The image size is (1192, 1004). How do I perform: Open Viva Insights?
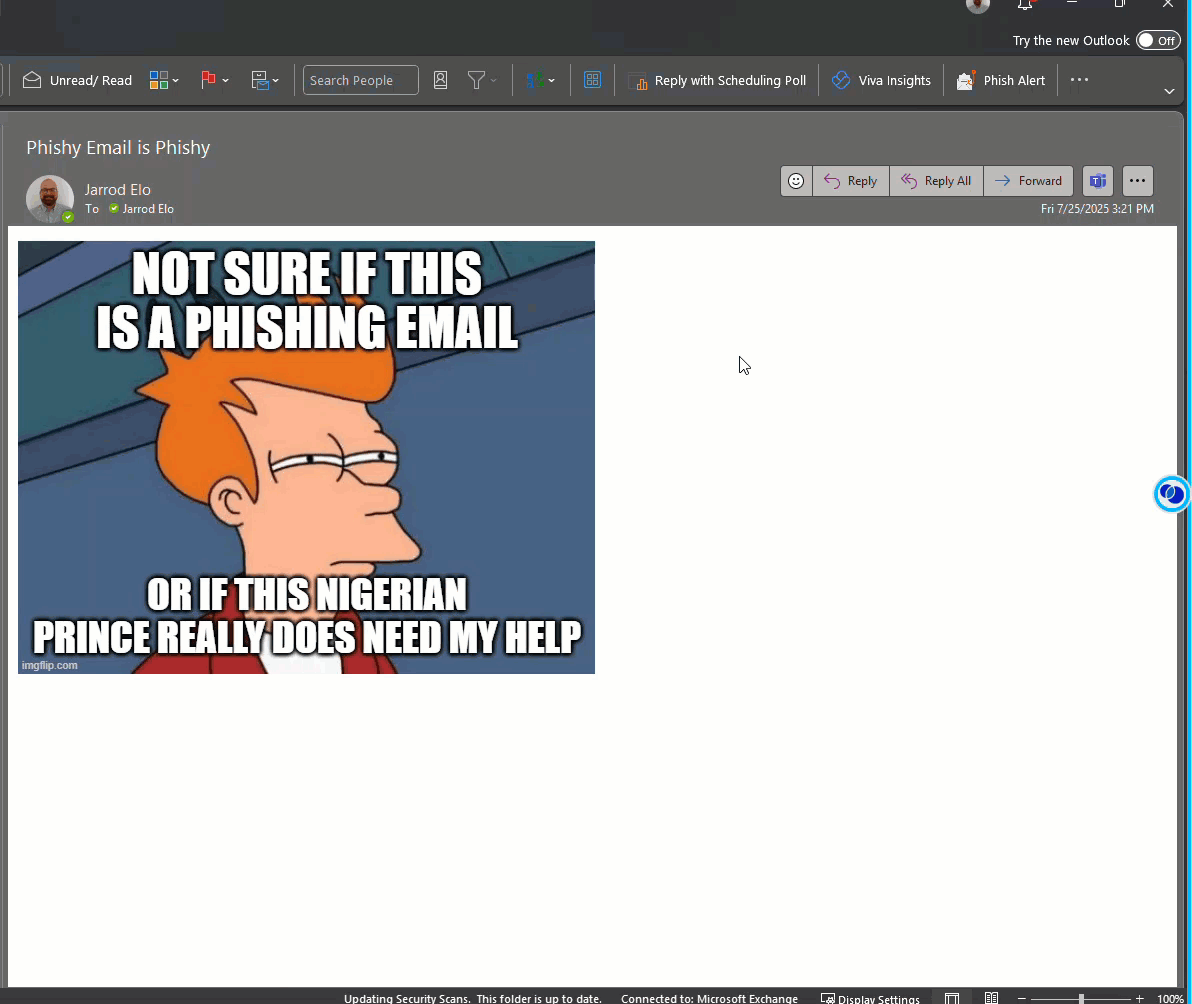click(881, 81)
